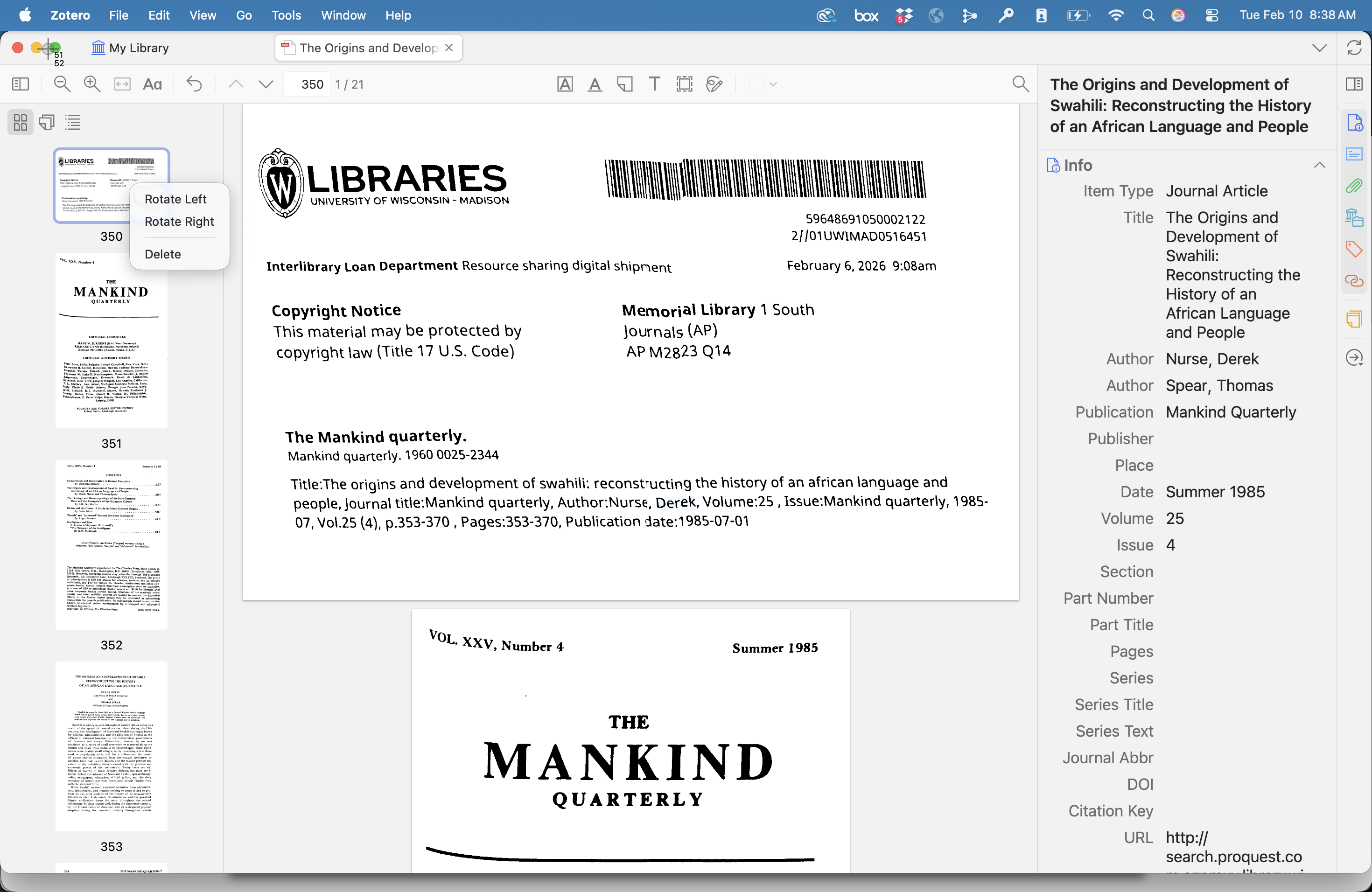This screenshot has height=892, width=1372.
Task: Pick the Add Text annotation tool
Action: coord(654,84)
